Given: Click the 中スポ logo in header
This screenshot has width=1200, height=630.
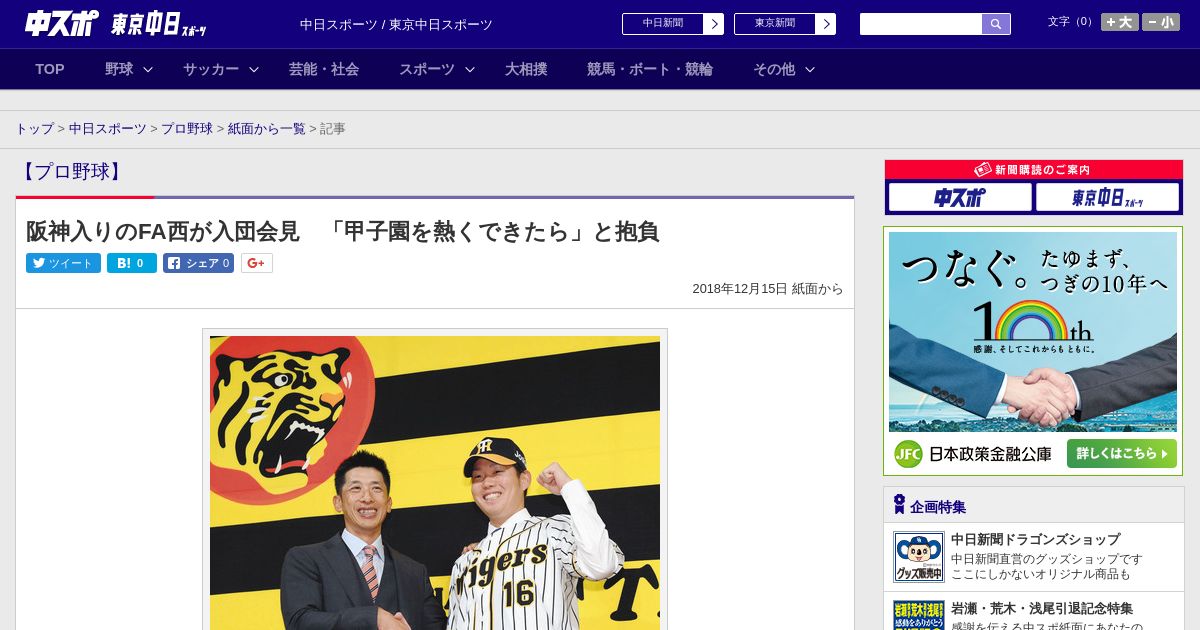Looking at the screenshot, I should (x=60, y=23).
